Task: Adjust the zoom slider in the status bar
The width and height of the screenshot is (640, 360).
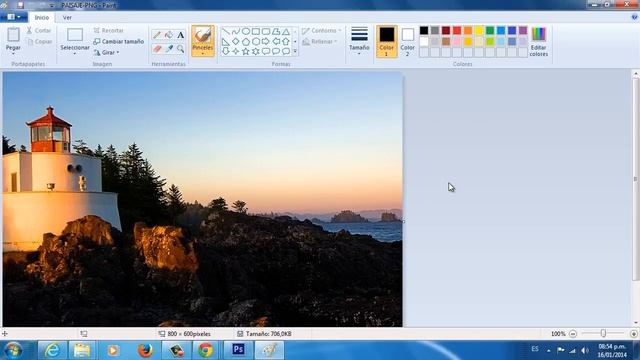Action: (x=603, y=333)
